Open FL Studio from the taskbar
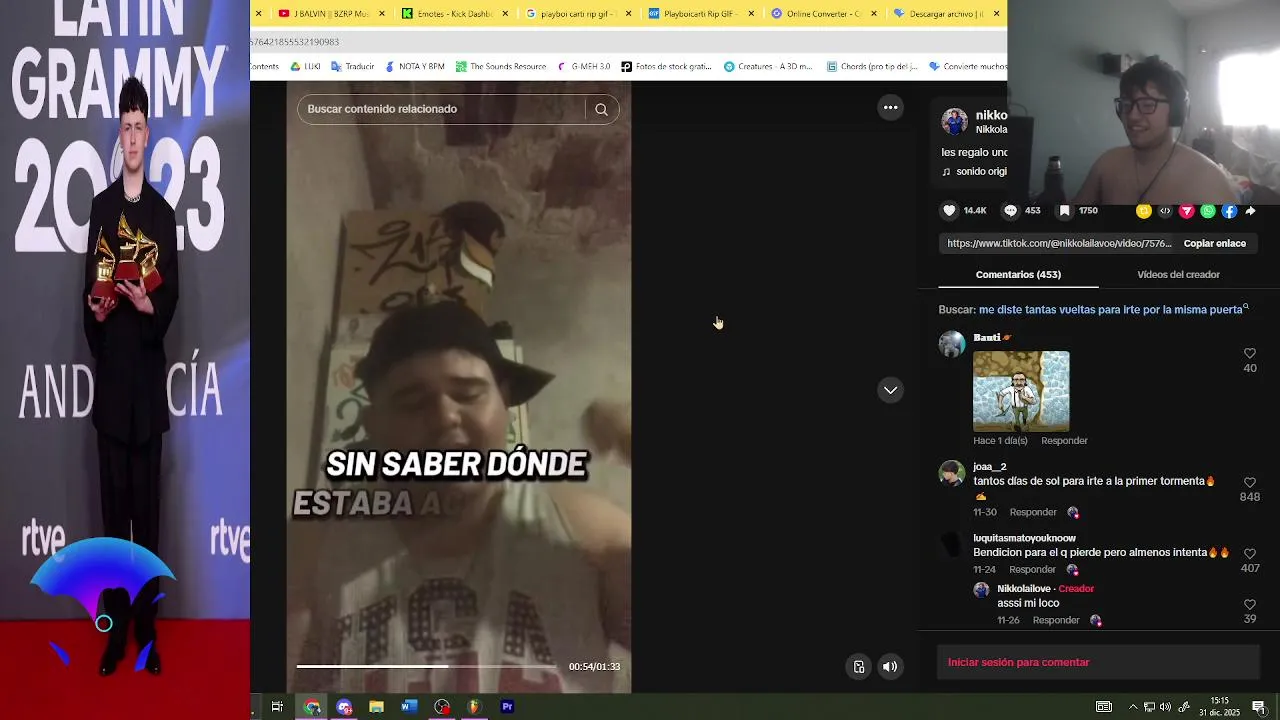 tap(474, 707)
